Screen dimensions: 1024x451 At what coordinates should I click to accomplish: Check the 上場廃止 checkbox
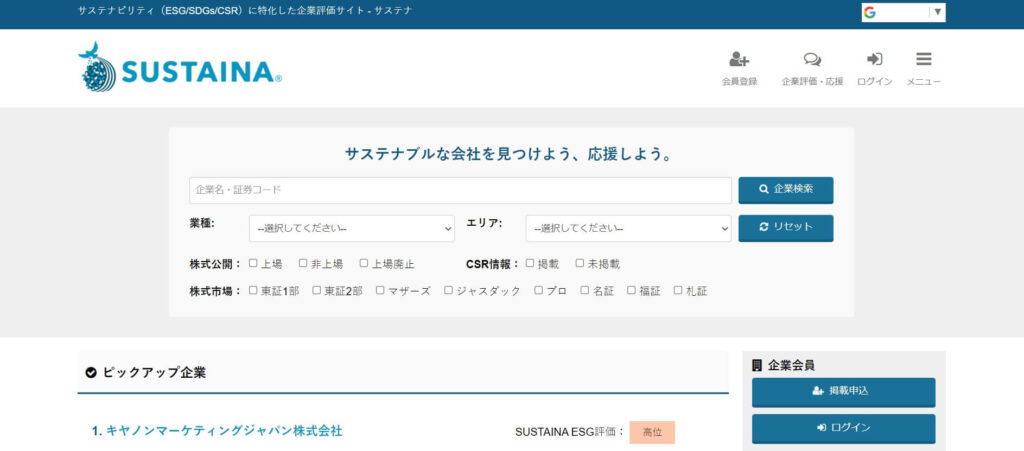click(364, 263)
